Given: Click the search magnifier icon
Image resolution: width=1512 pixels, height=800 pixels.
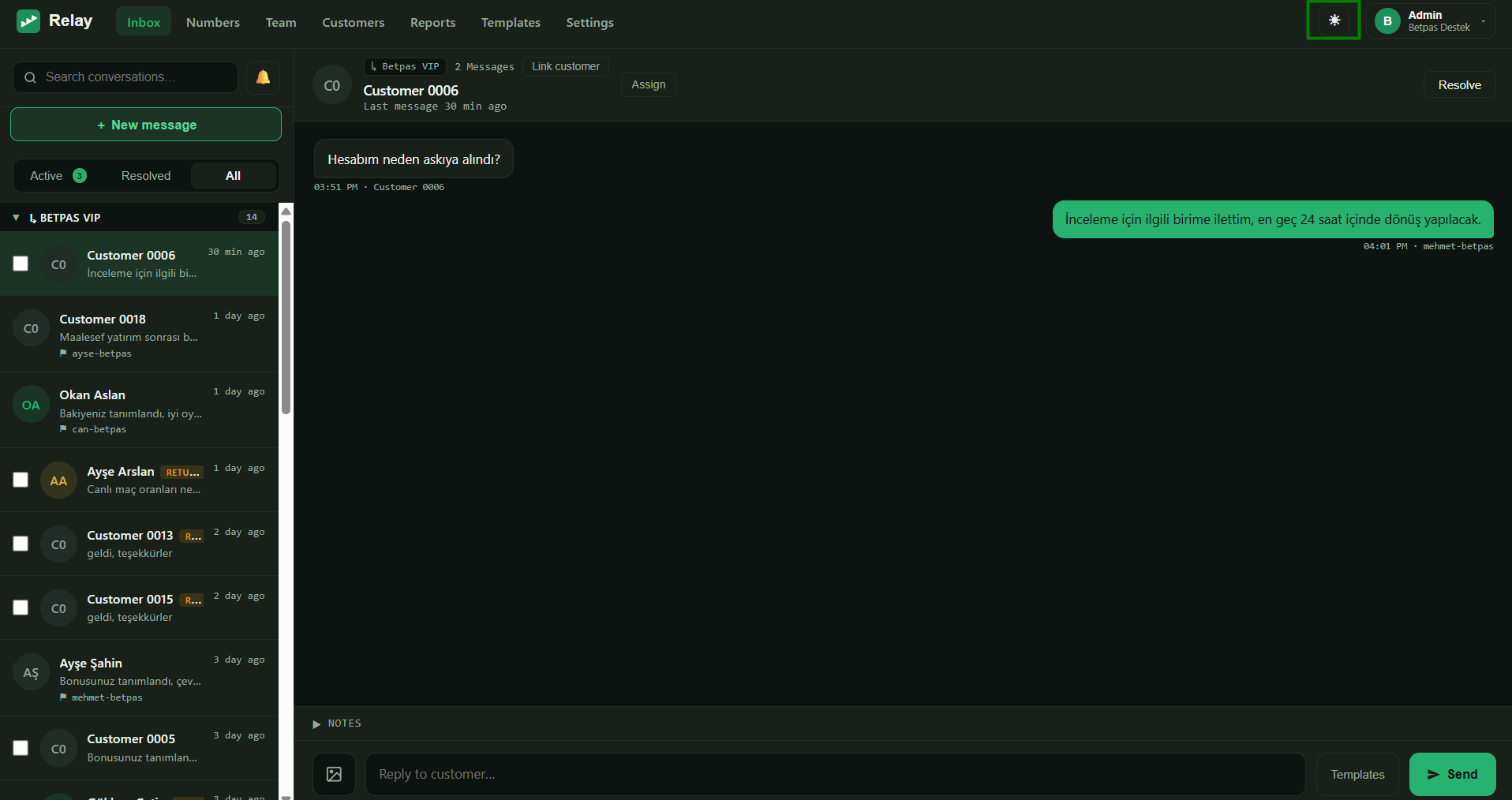Looking at the screenshot, I should coord(30,77).
